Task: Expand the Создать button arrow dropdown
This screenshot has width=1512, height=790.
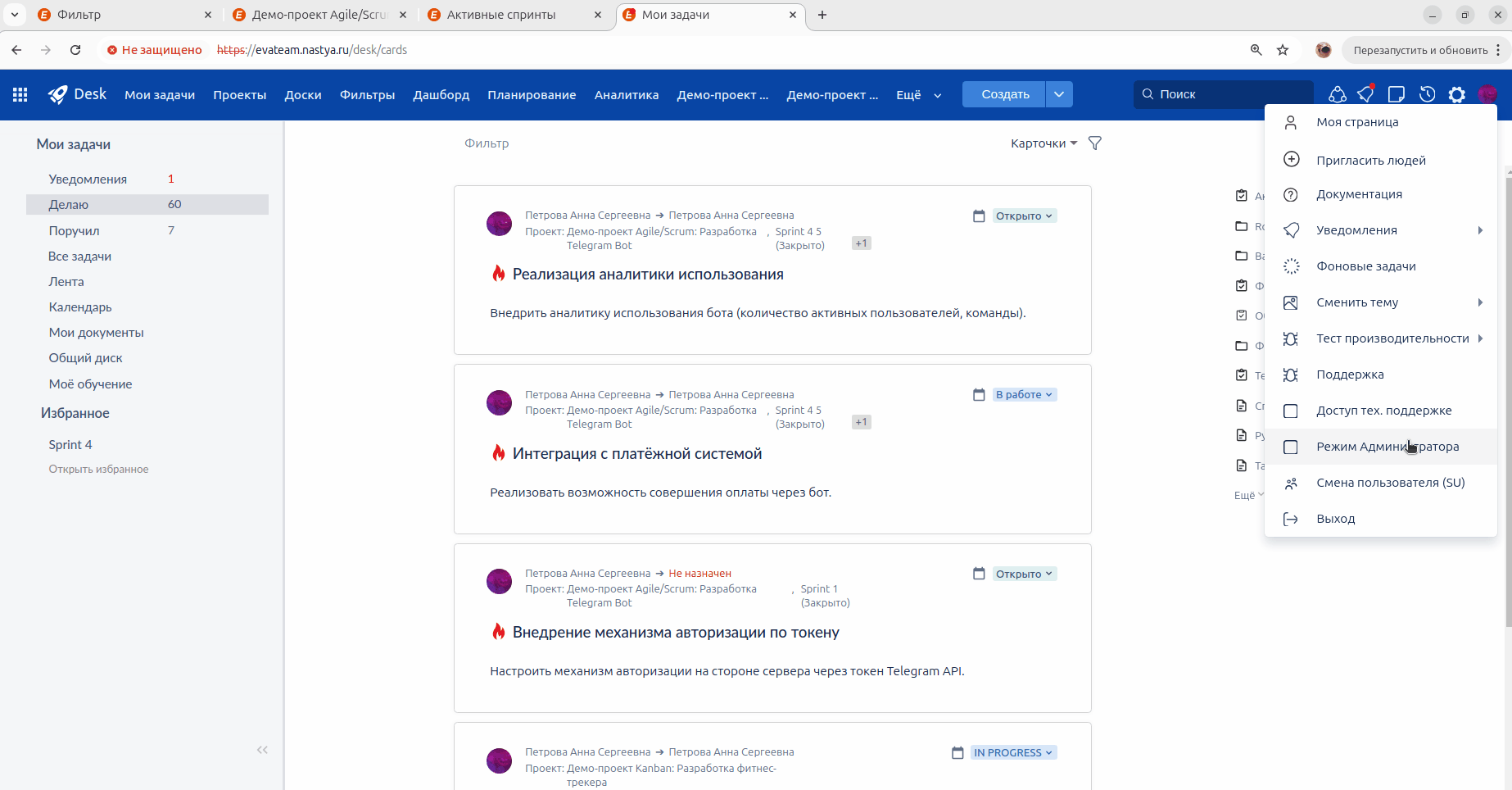Action: click(x=1059, y=94)
